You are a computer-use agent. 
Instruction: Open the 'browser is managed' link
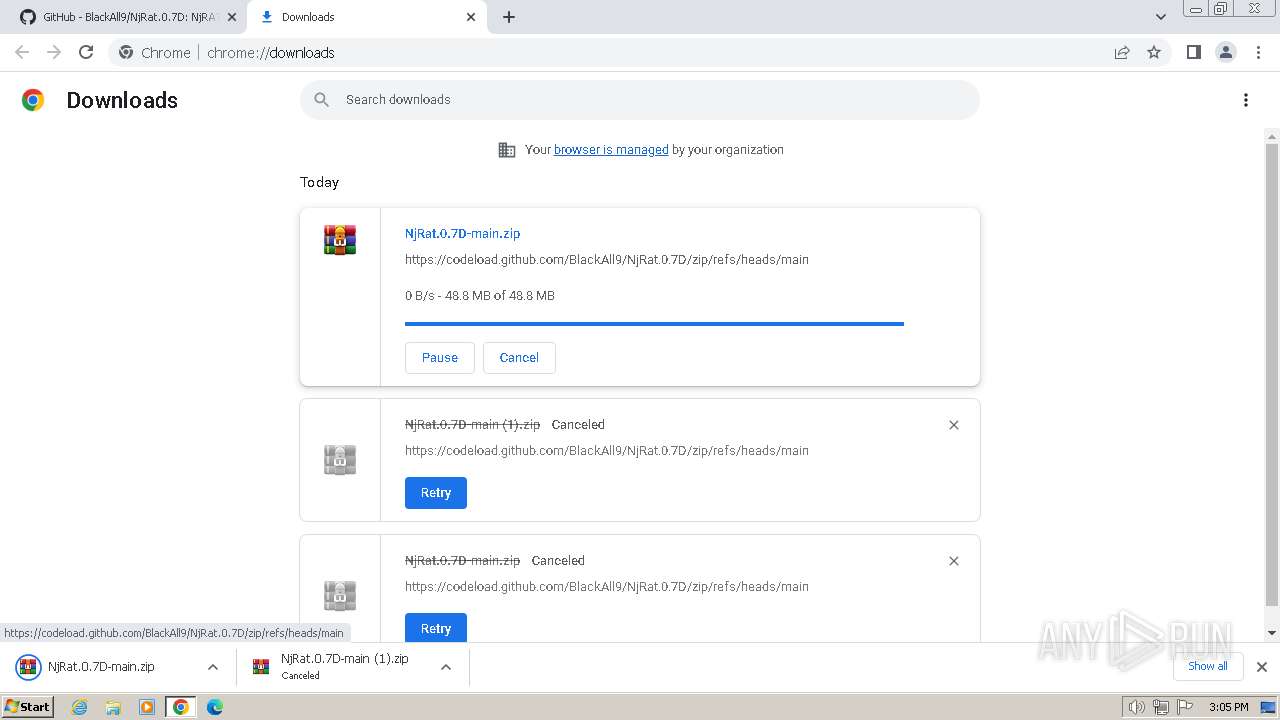(611, 149)
